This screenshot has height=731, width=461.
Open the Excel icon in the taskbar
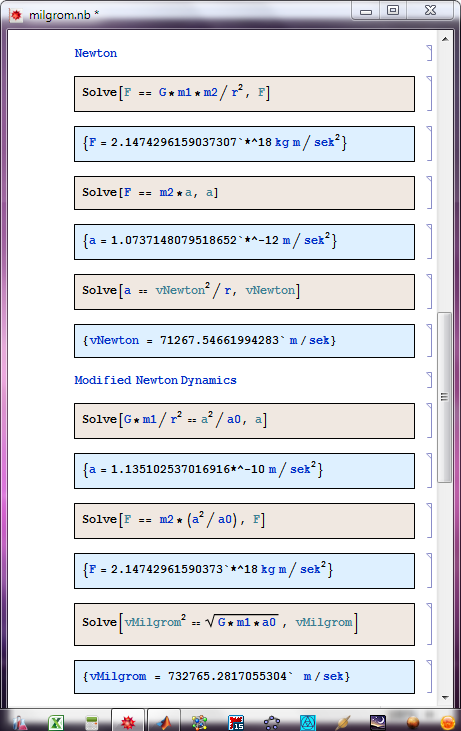click(56, 722)
